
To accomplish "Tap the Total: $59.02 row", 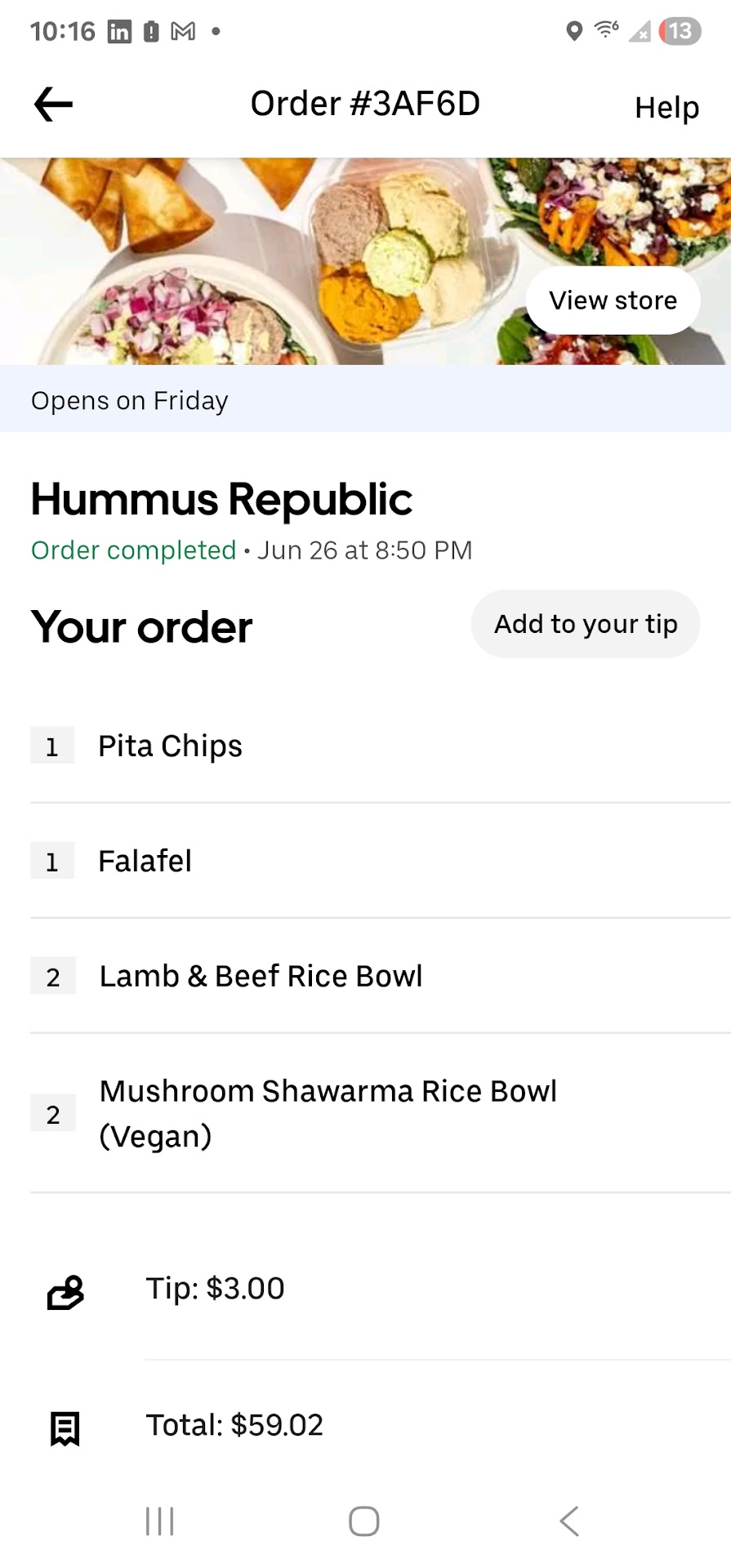I will pyautogui.click(x=234, y=1425).
